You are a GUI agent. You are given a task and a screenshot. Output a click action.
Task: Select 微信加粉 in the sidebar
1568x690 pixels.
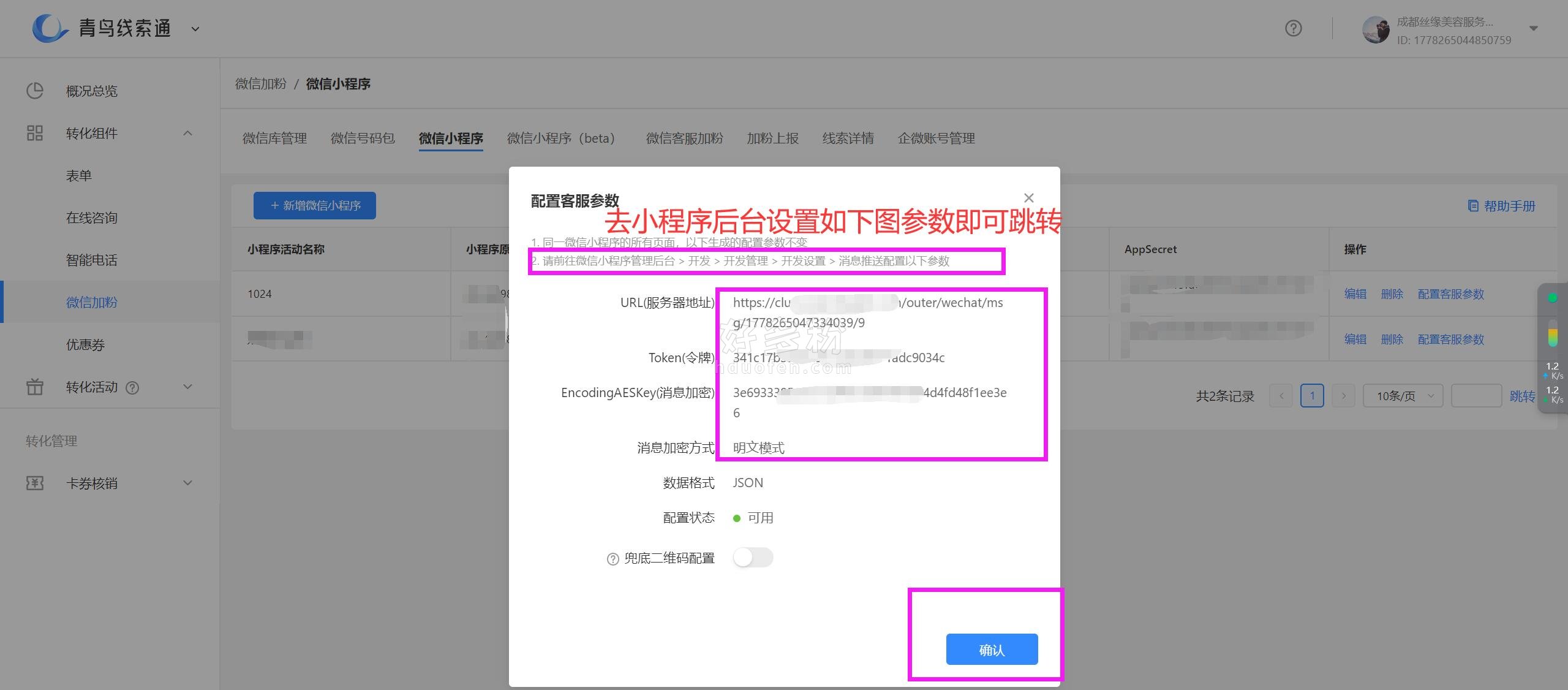(x=92, y=303)
